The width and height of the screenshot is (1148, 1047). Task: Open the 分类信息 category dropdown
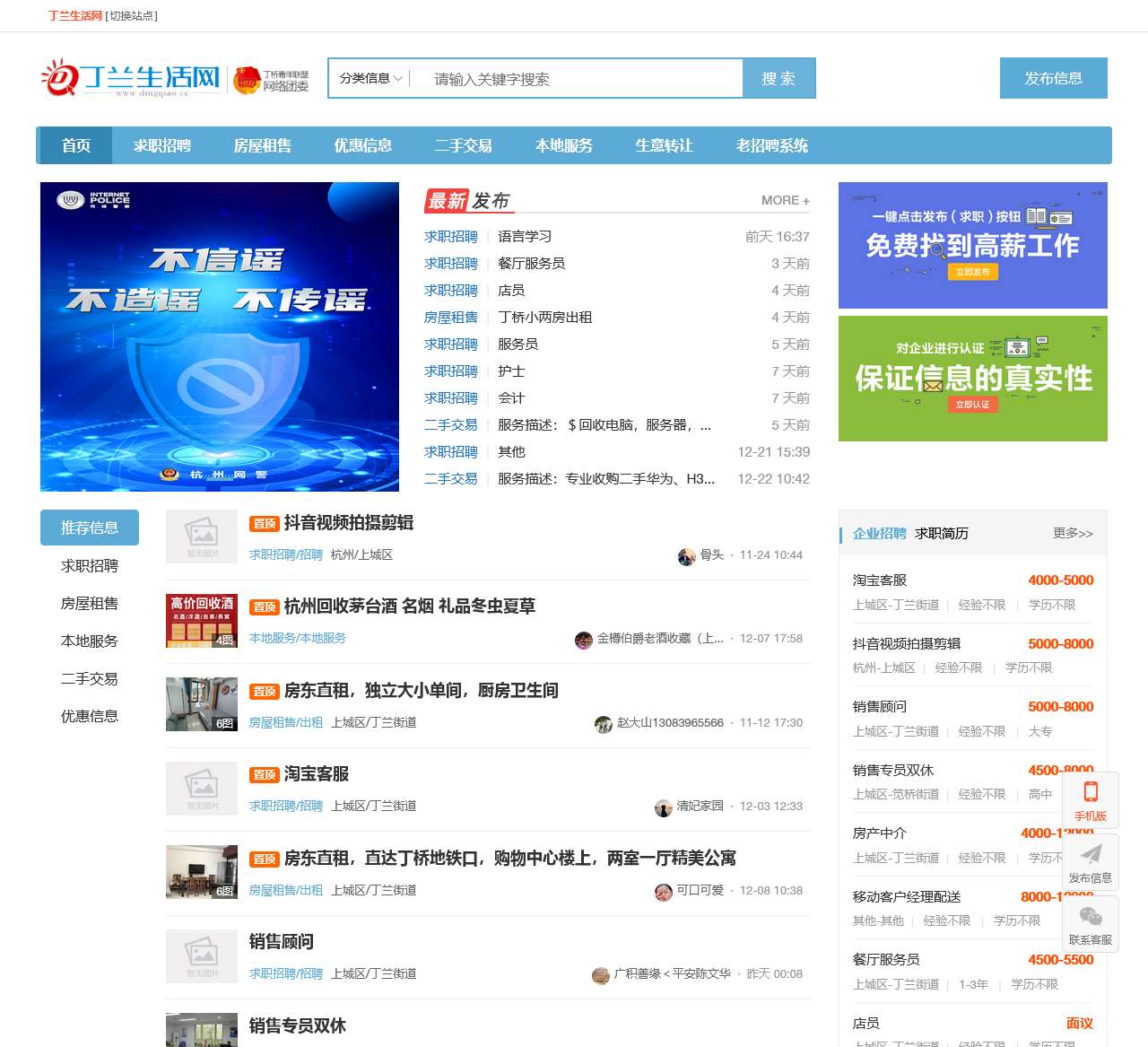coord(370,78)
